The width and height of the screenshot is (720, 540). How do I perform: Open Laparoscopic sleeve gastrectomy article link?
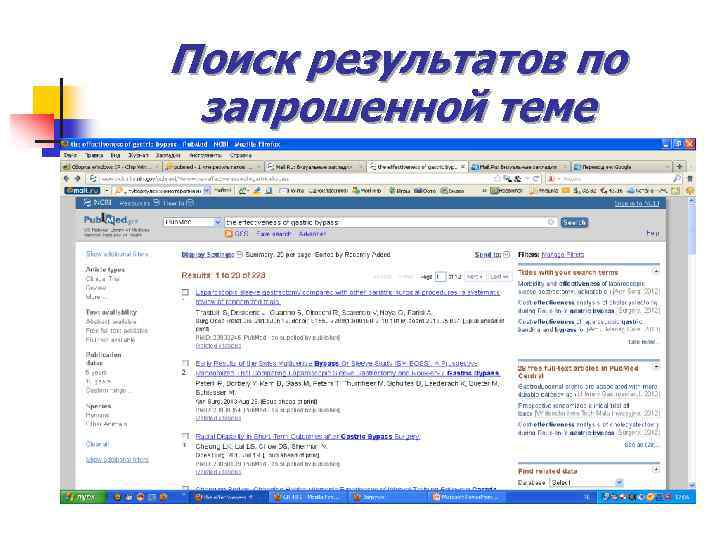(x=347, y=297)
